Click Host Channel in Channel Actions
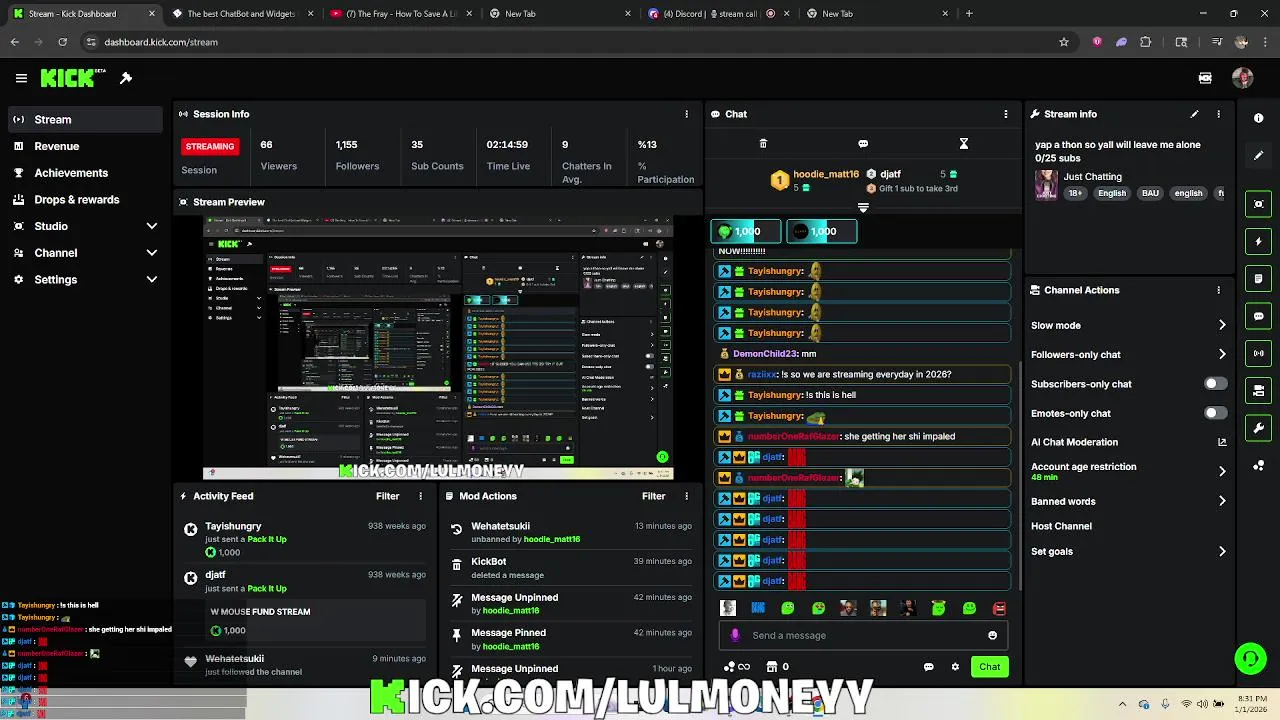 tap(1061, 526)
